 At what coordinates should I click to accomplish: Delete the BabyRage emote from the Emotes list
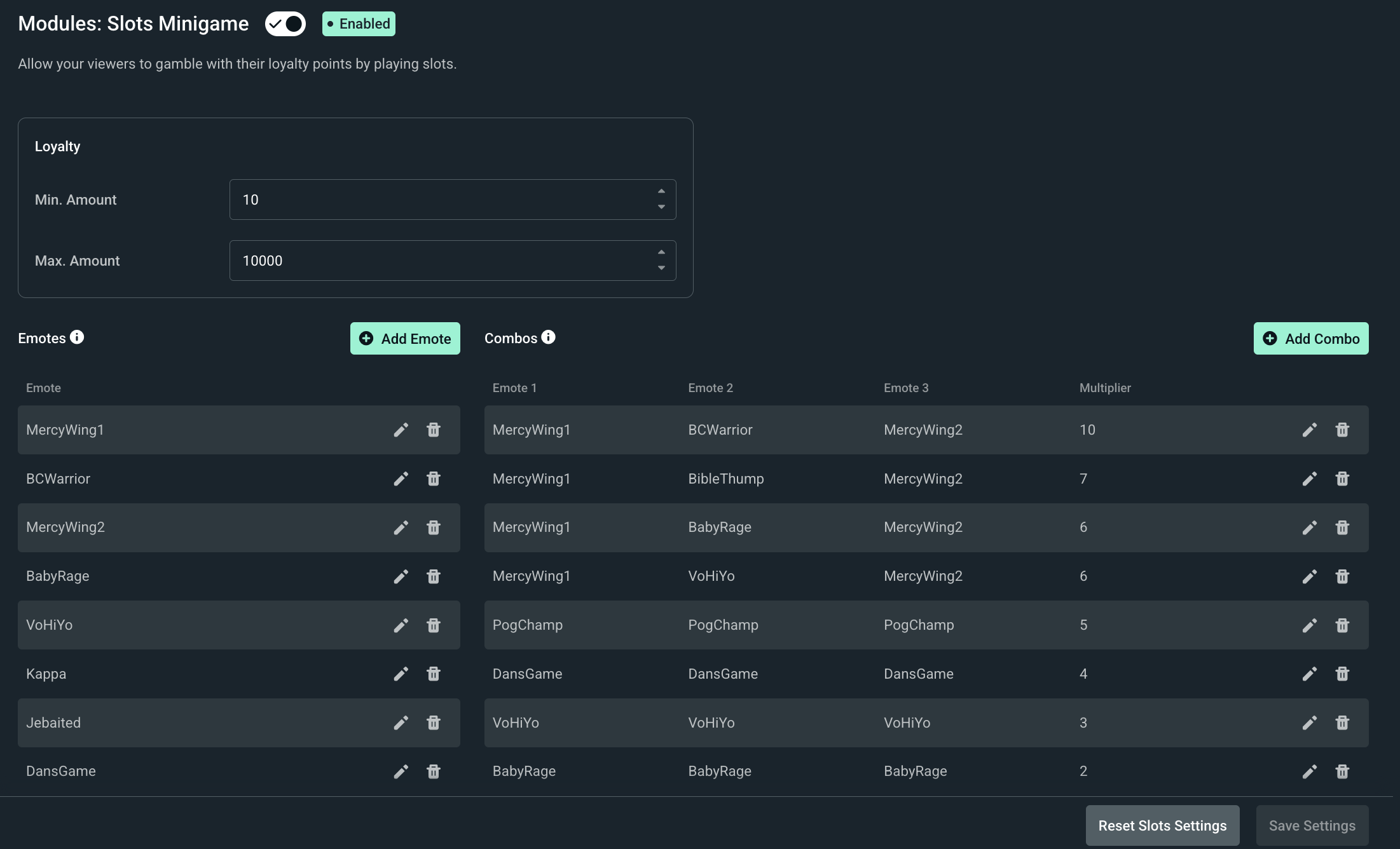click(x=434, y=576)
